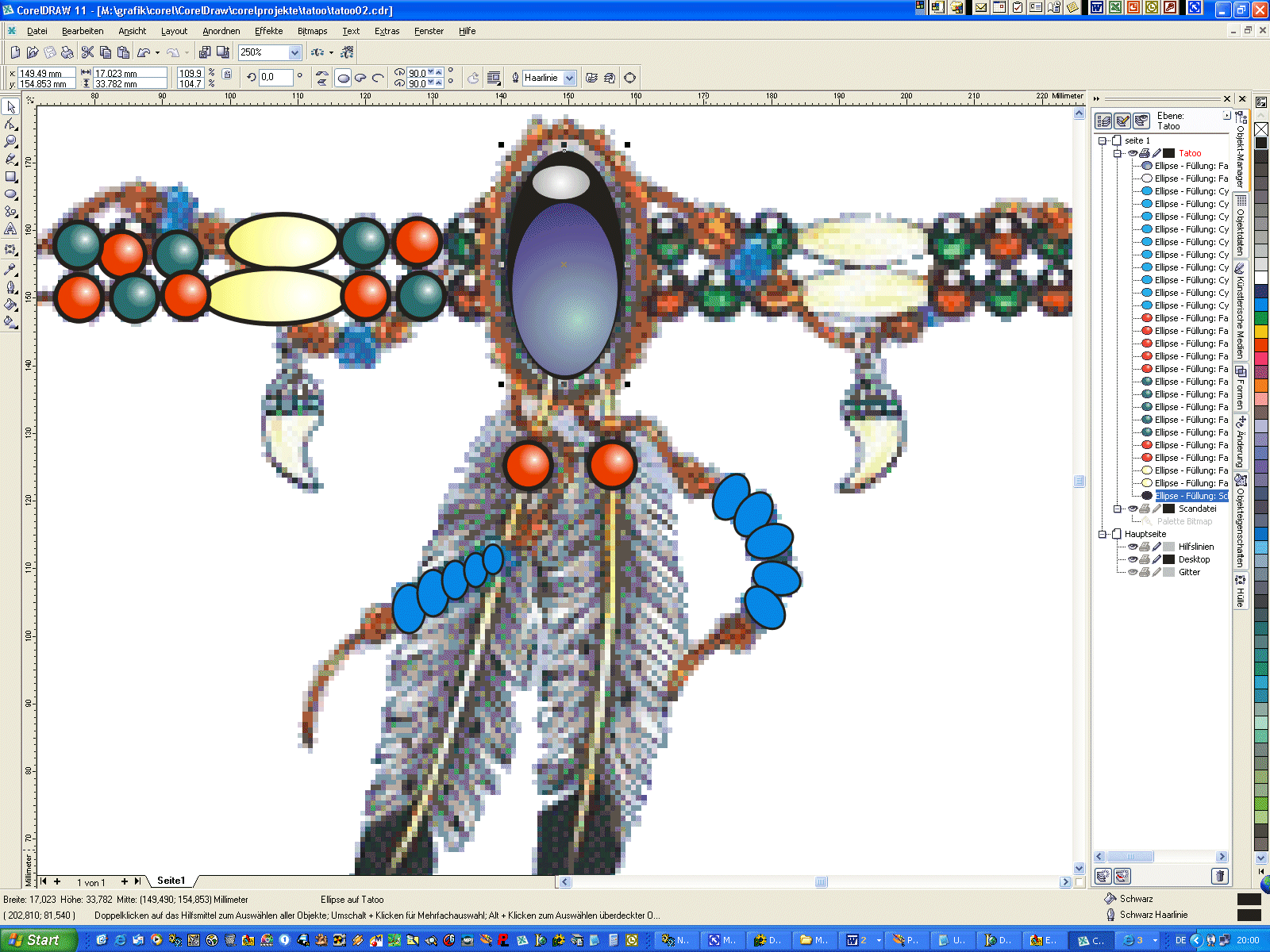Click Layer manager view button in Object Manager
1270x952 pixels.
1141,121
